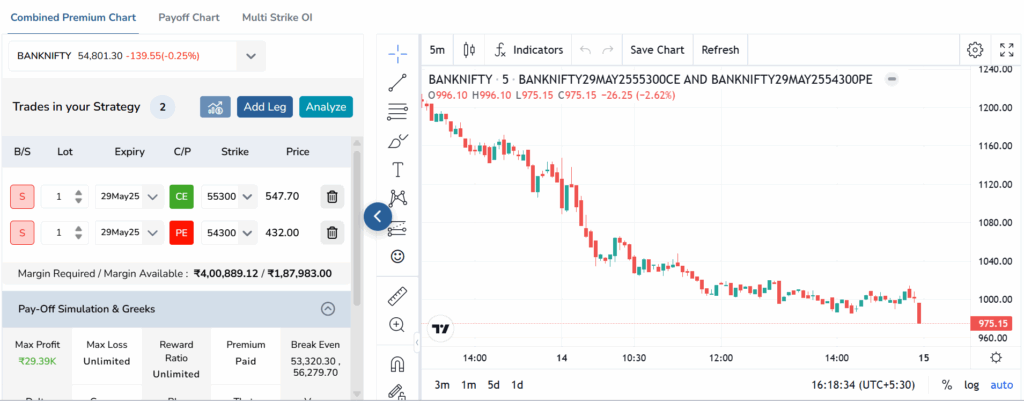The image size is (1024, 401).
Task: Select the trend line drawing tool
Action: tap(397, 83)
